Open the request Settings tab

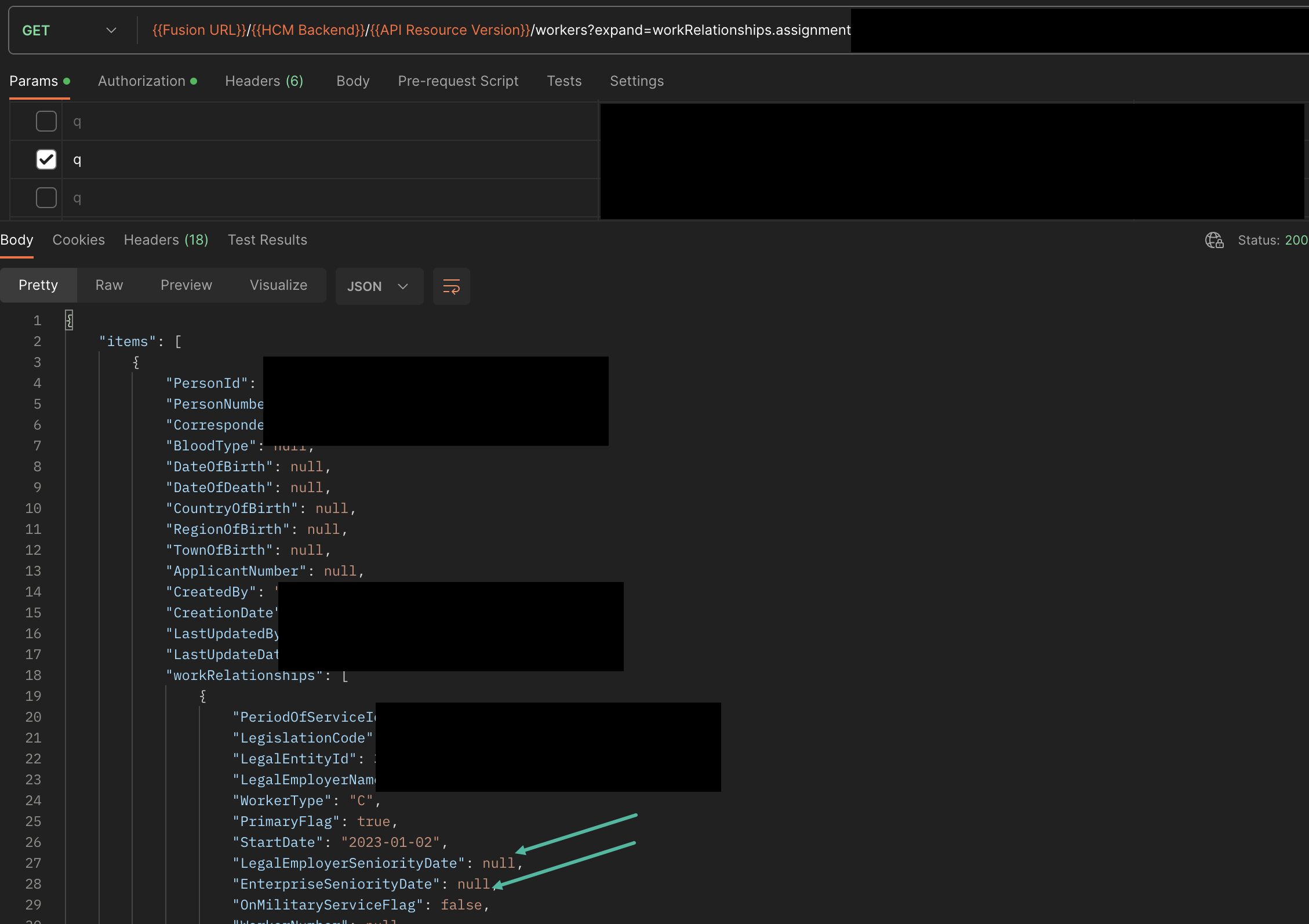coord(637,81)
